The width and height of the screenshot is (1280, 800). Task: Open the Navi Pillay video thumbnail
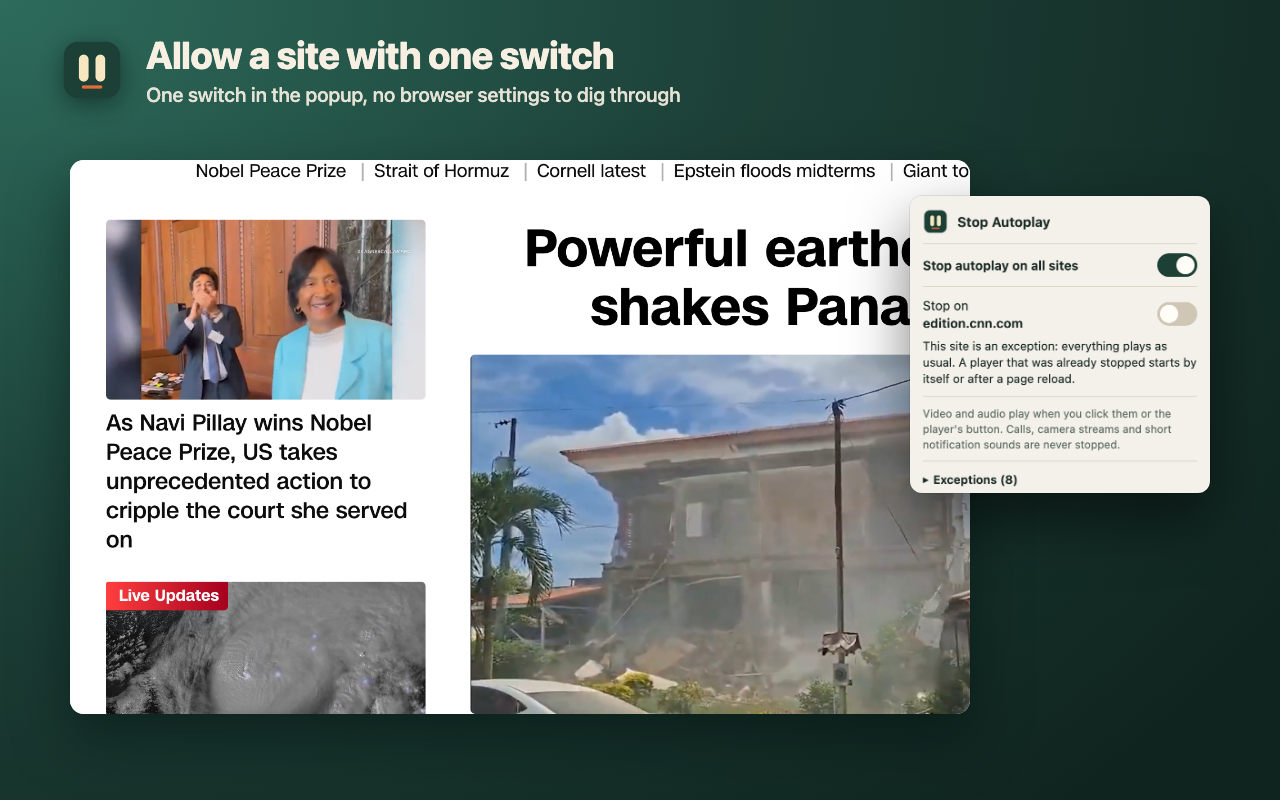[x=266, y=310]
